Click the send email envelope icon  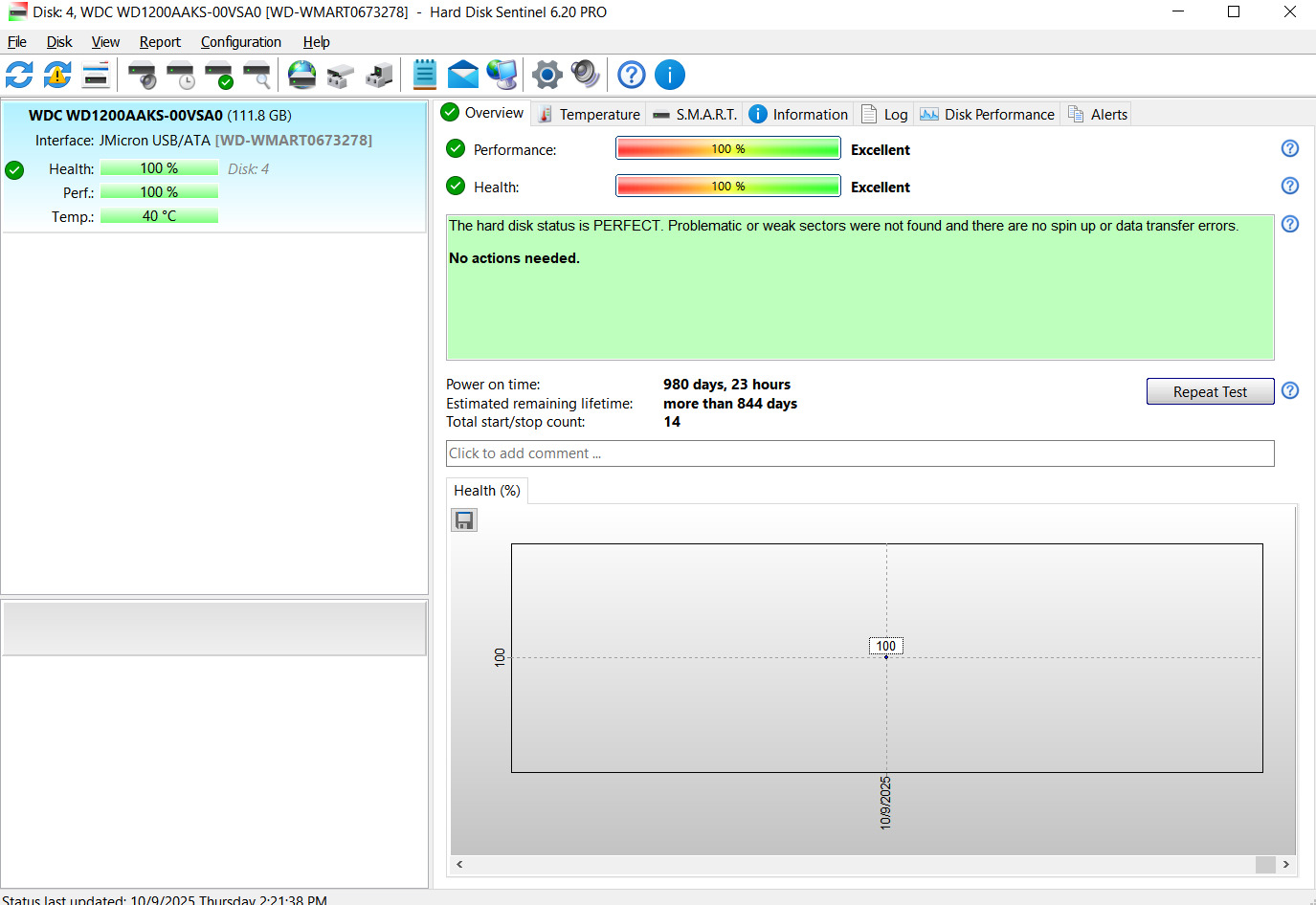(x=463, y=75)
